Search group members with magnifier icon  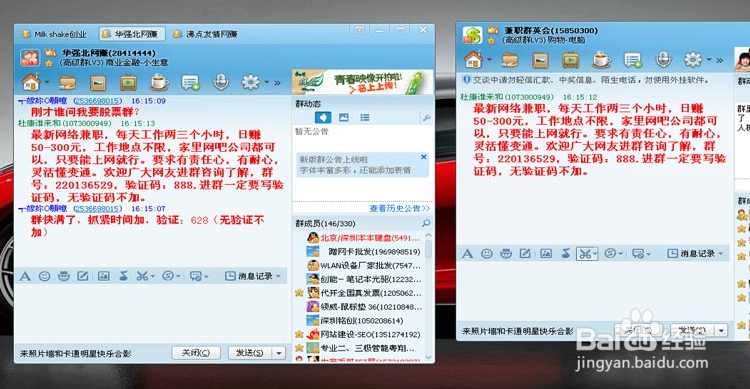[x=426, y=223]
